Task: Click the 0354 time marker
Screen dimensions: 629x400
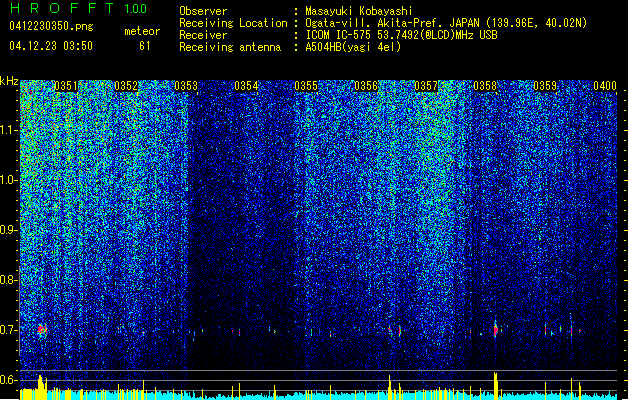Action: (246, 86)
